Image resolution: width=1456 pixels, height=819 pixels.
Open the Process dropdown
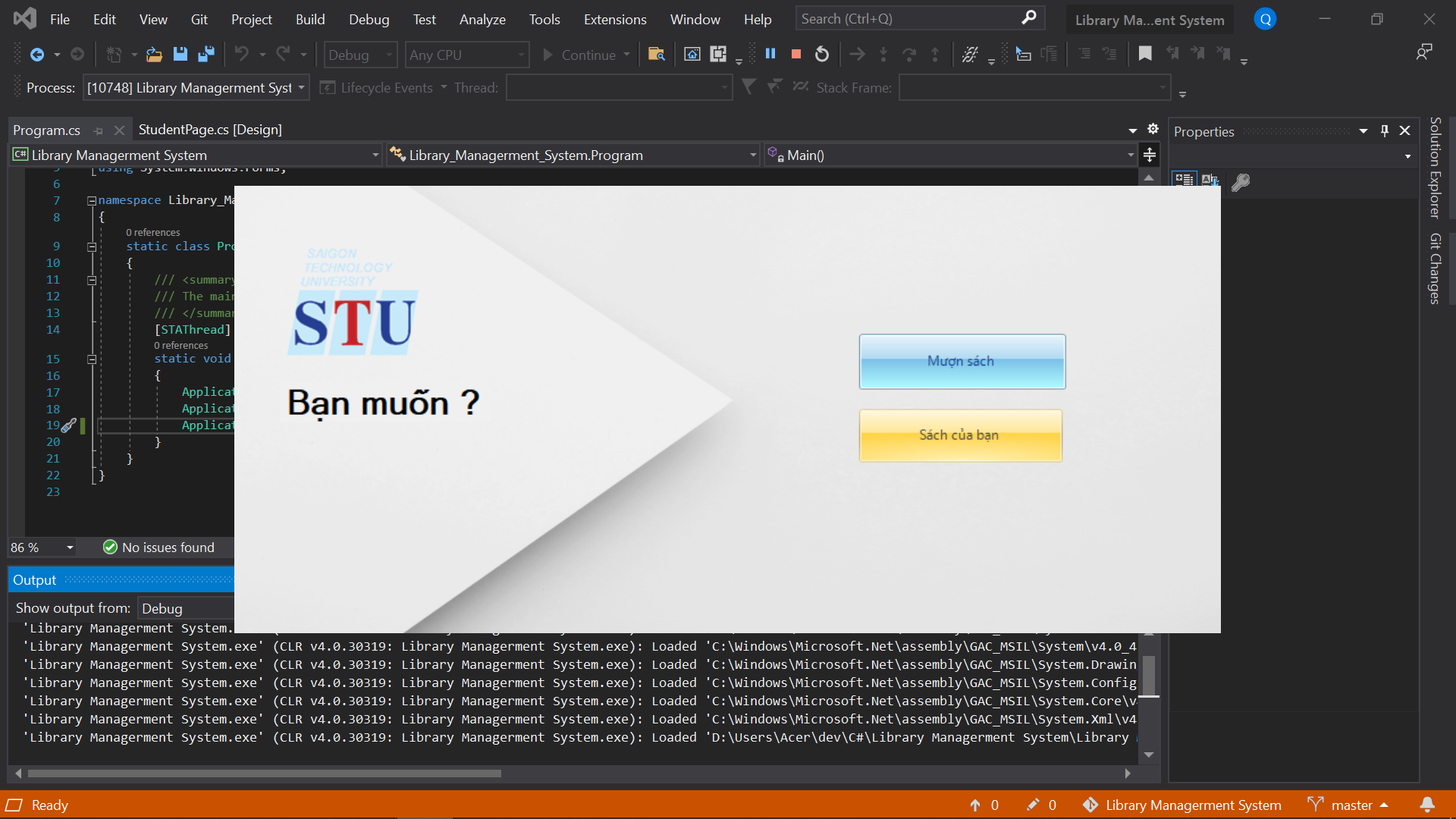(302, 88)
